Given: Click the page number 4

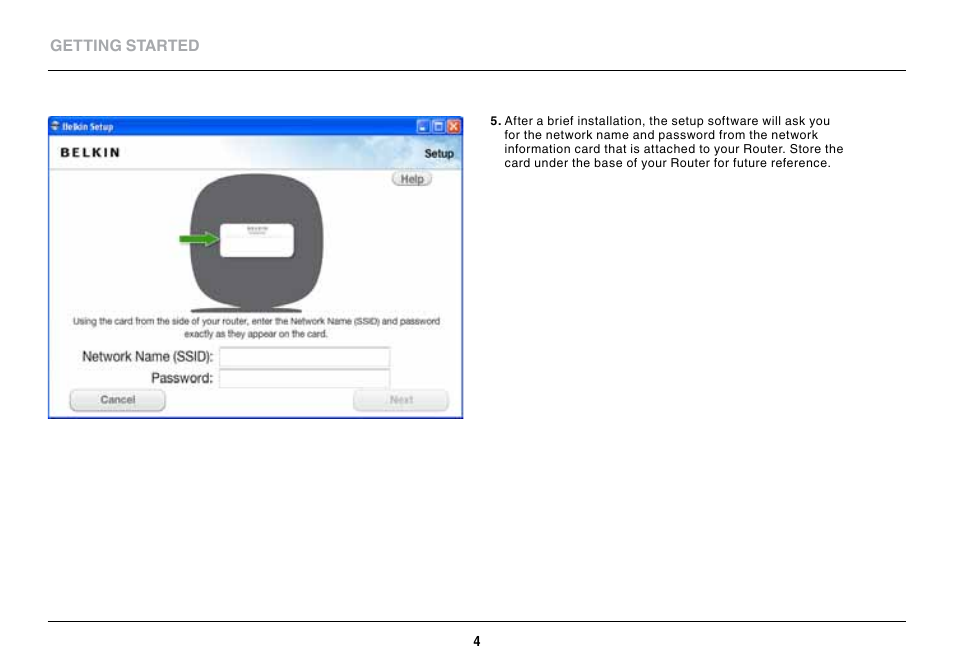Looking at the screenshot, I should click(x=476, y=641).
